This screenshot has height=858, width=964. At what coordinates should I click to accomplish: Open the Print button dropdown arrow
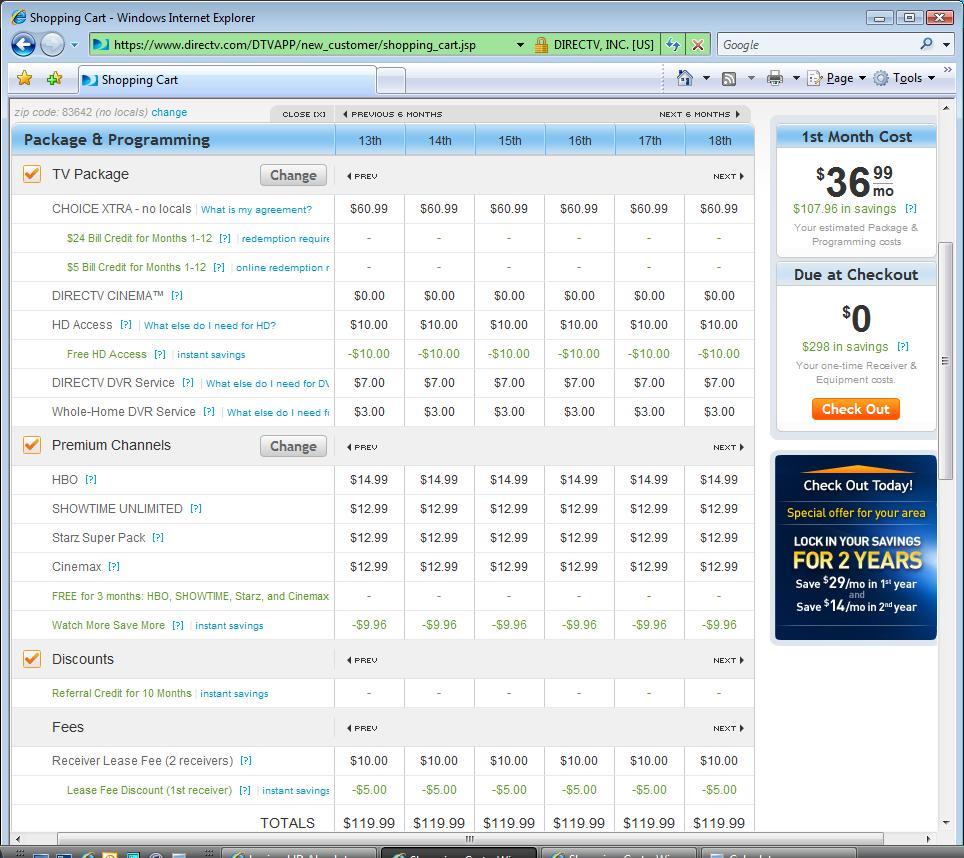[796, 78]
